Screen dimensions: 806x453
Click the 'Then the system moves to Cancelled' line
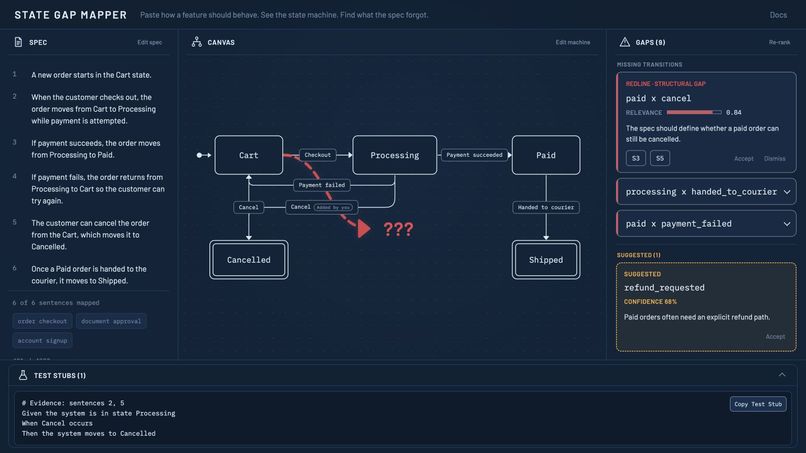click(x=88, y=433)
